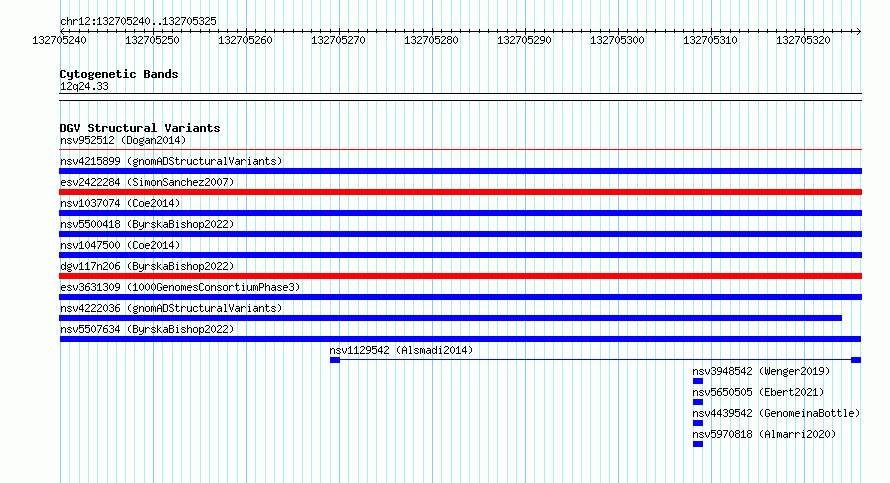Screen dimensions: 890x483
Task: Click the right end block of nsv1129542
Action: [x=857, y=360]
